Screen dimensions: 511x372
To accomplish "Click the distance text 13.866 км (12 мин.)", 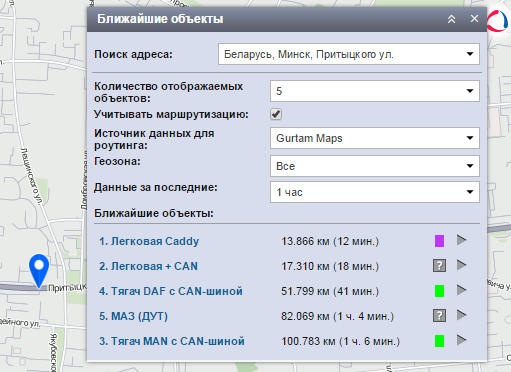I will pos(330,241).
